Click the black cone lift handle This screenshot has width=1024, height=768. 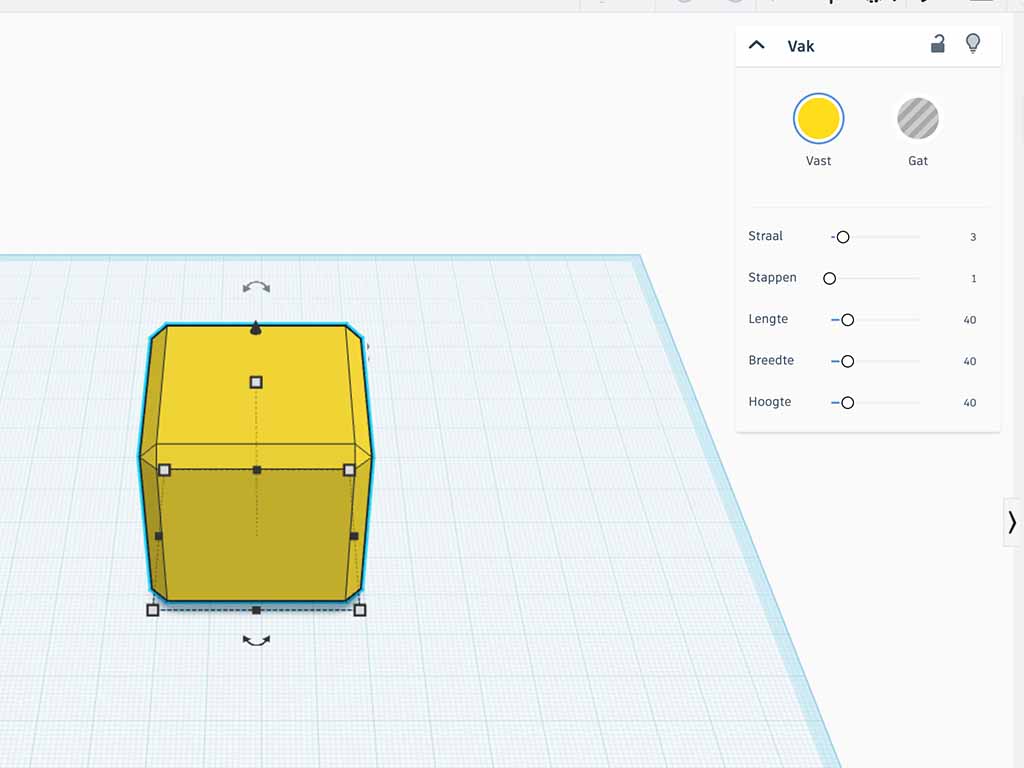[256, 328]
